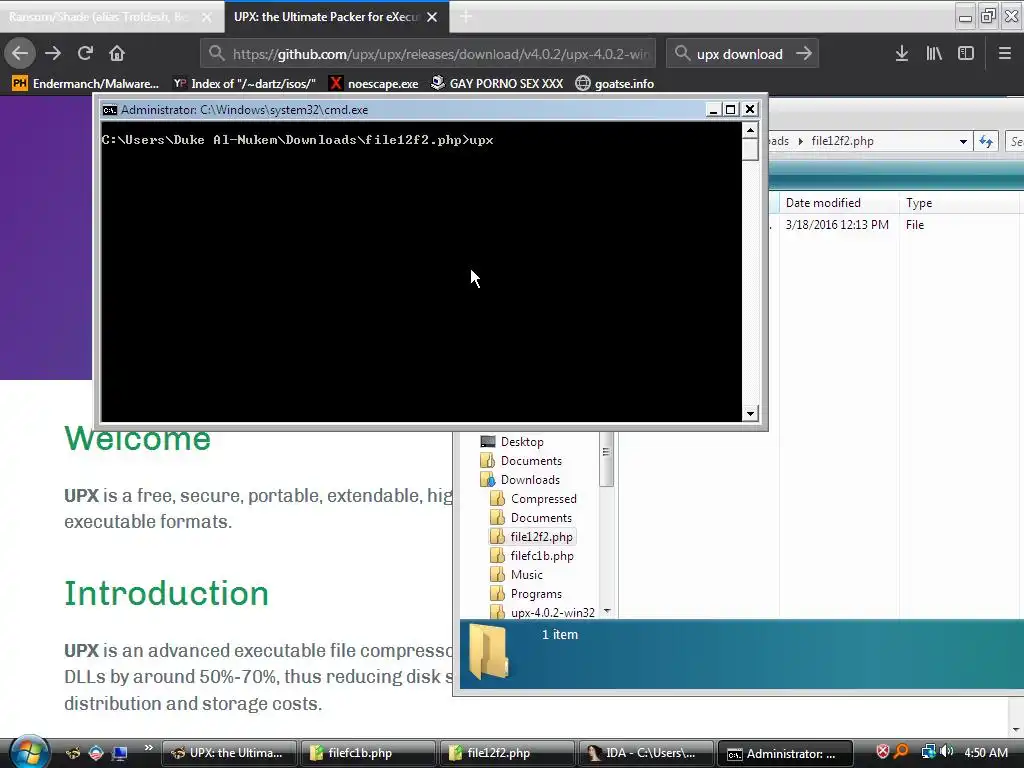Open Firefox hamburger menu
This screenshot has width=1024, height=768.
tap(1004, 53)
